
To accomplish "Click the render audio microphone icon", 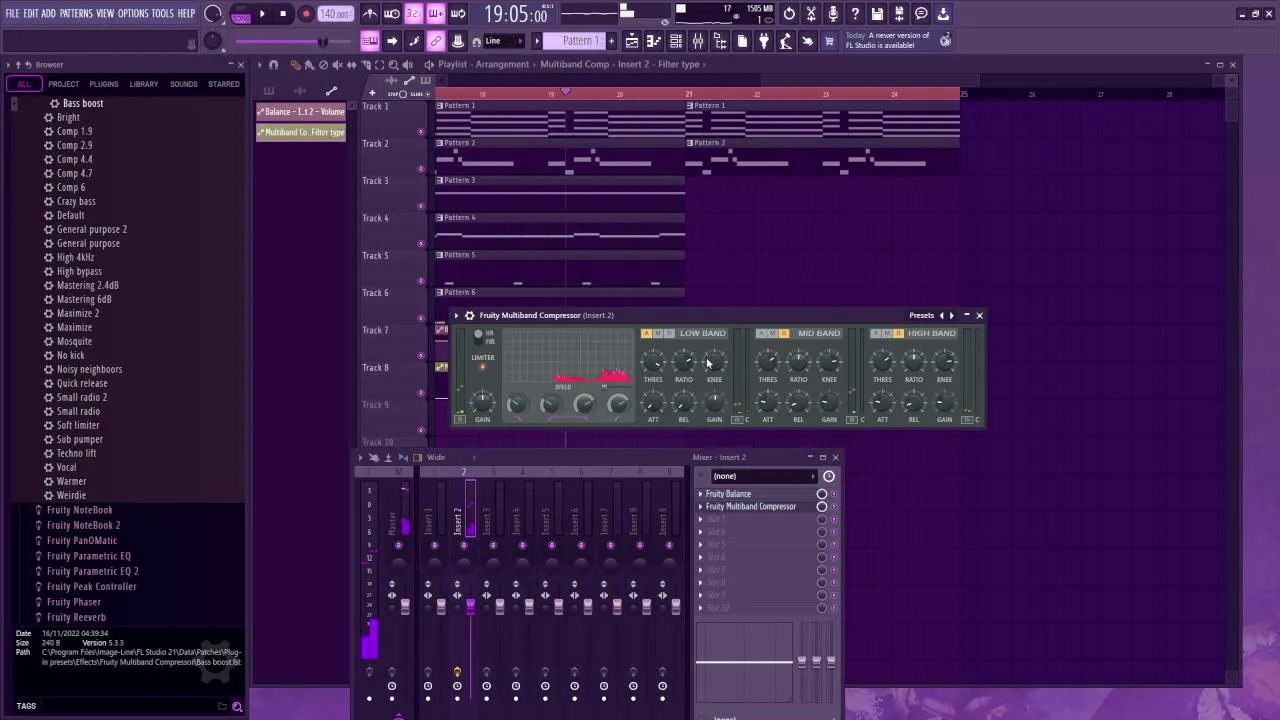I will tap(833, 14).
